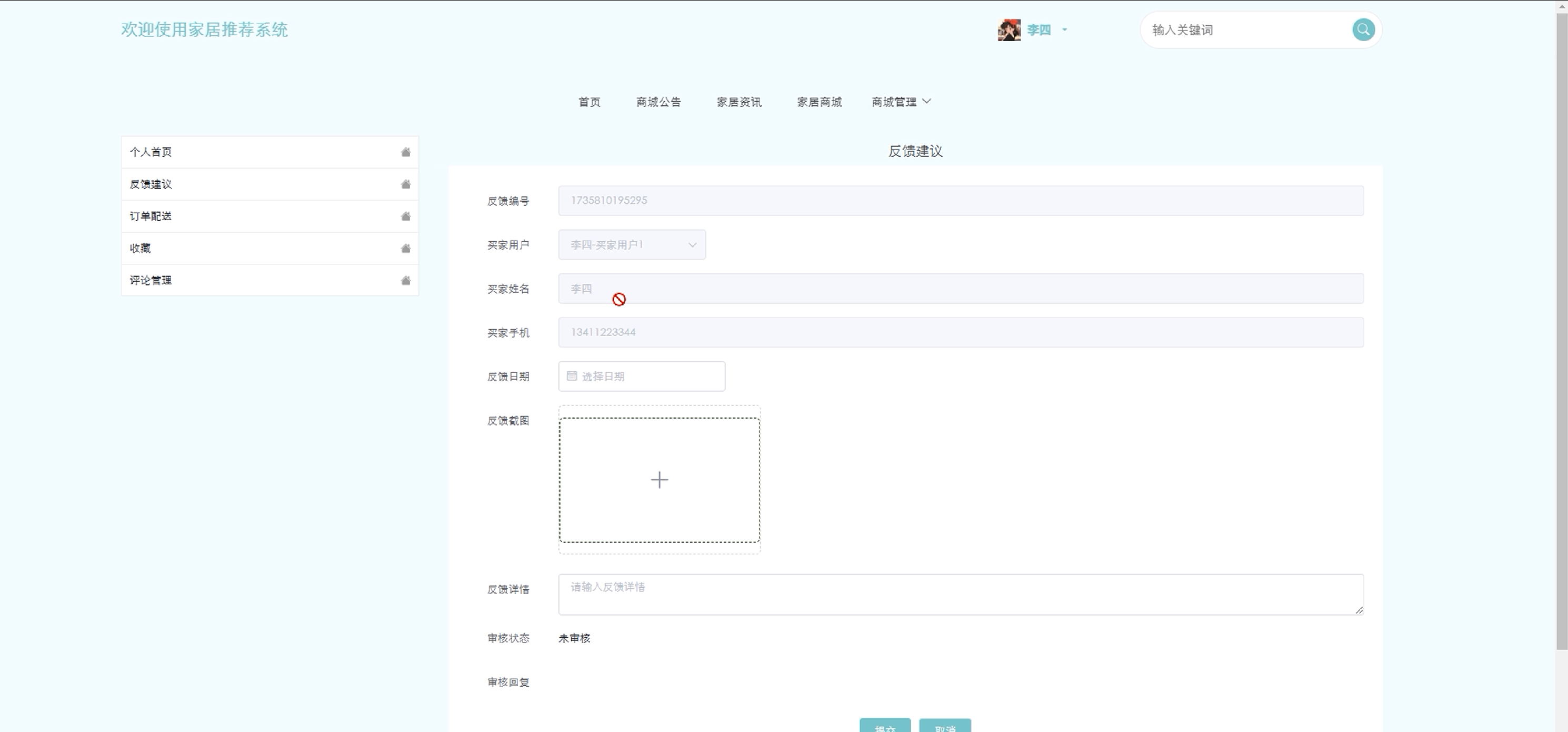Select 订单配送 in the sidebar
Viewport: 1568px width, 732px height.
(x=151, y=216)
